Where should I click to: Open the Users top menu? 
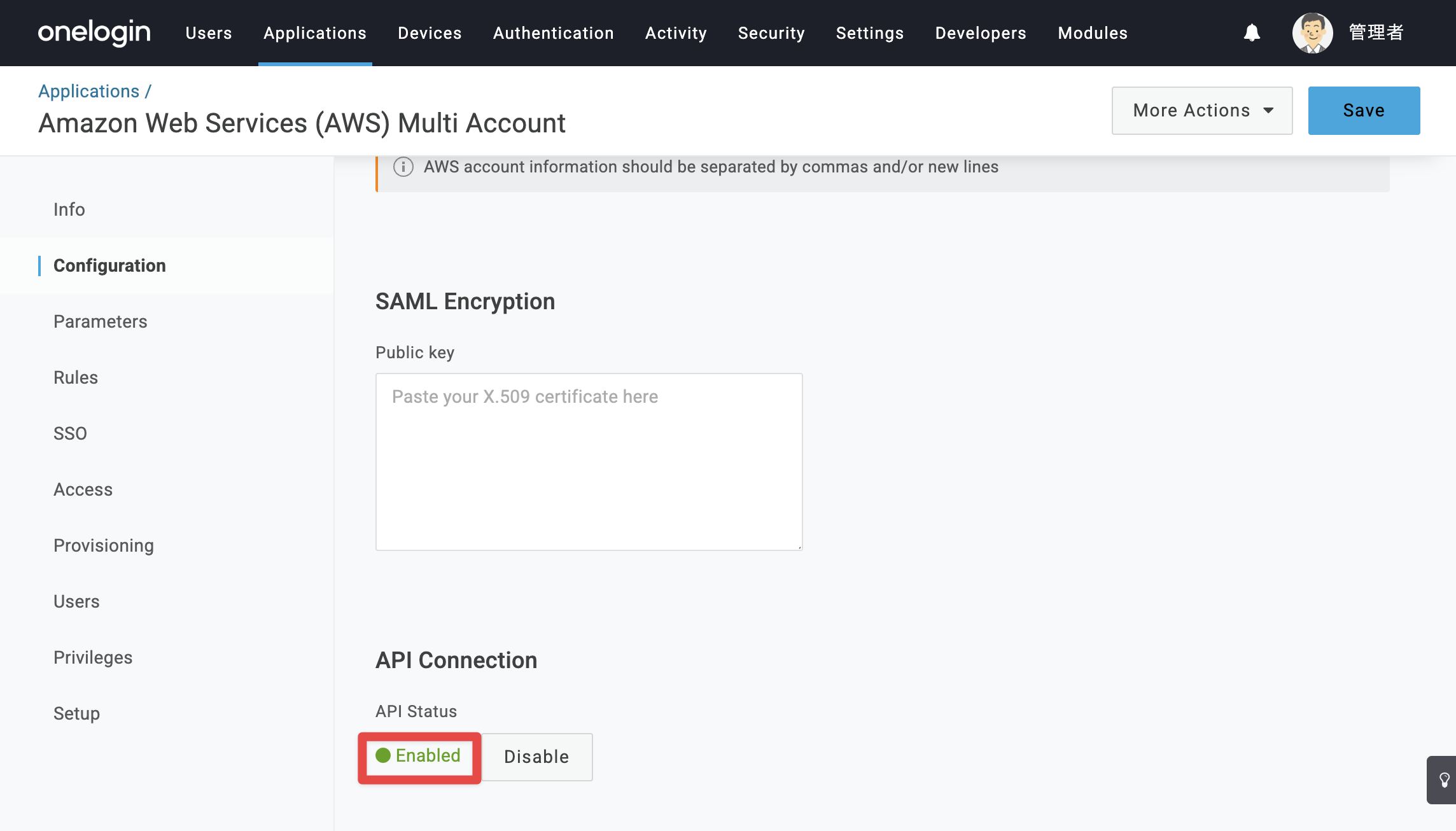pos(209,33)
